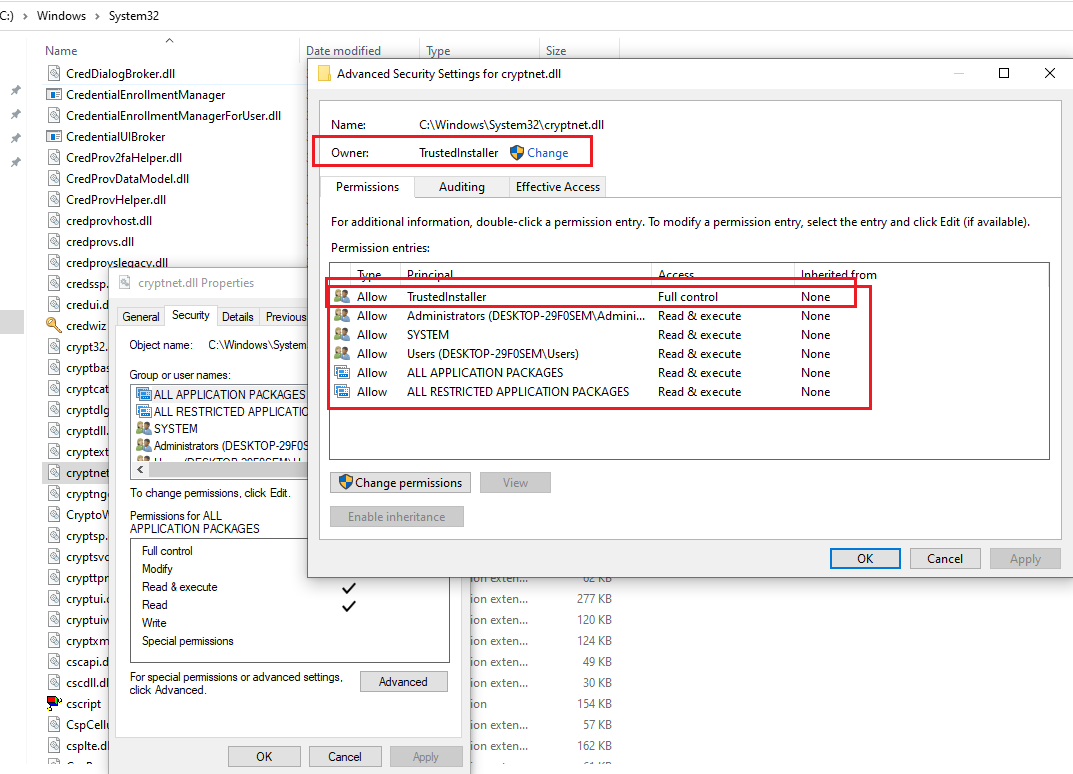The image size is (1073, 774).
Task: Open Previous Versions tab in Properties
Action: click(x=284, y=317)
